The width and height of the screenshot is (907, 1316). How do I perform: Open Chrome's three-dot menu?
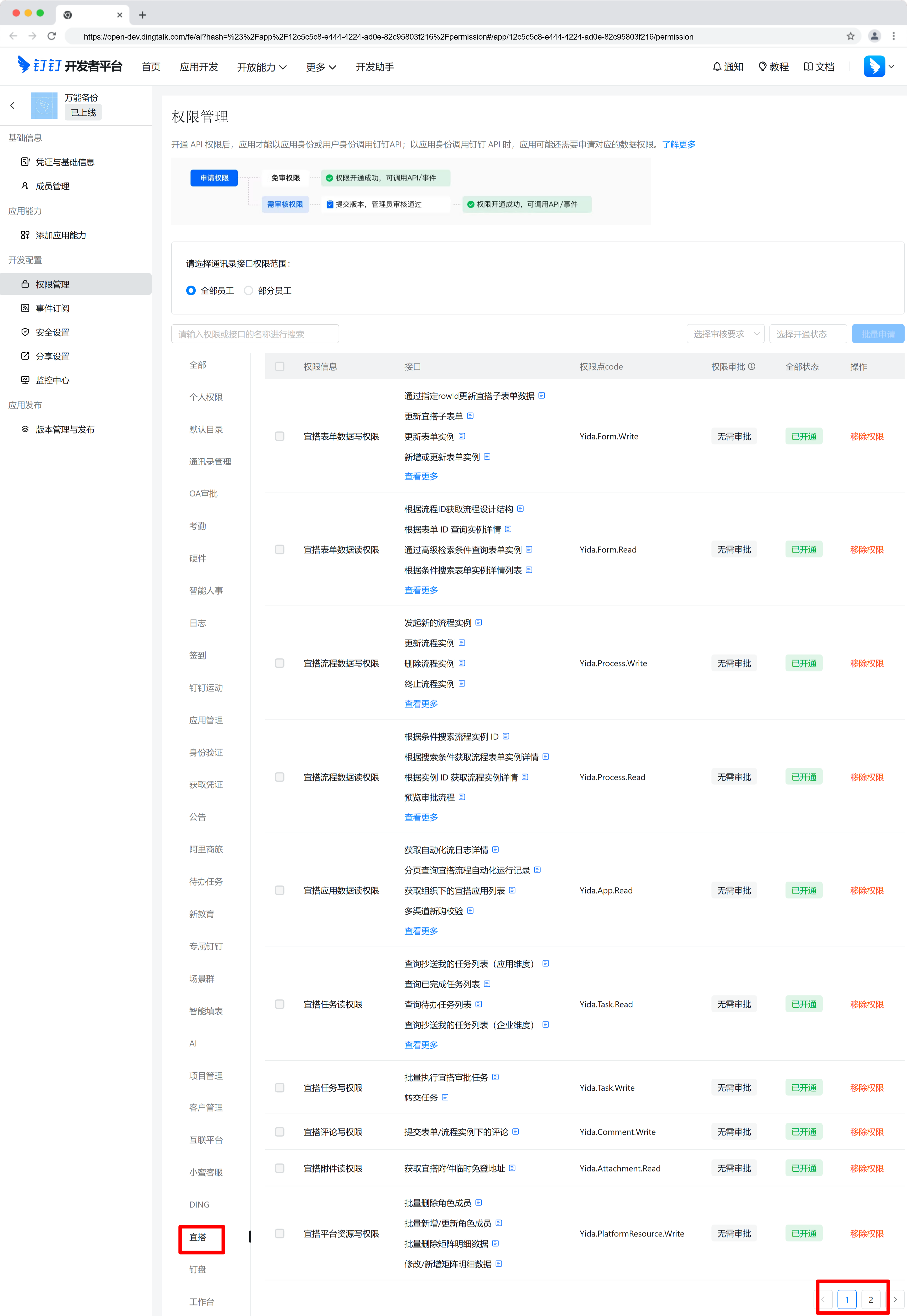(894, 36)
